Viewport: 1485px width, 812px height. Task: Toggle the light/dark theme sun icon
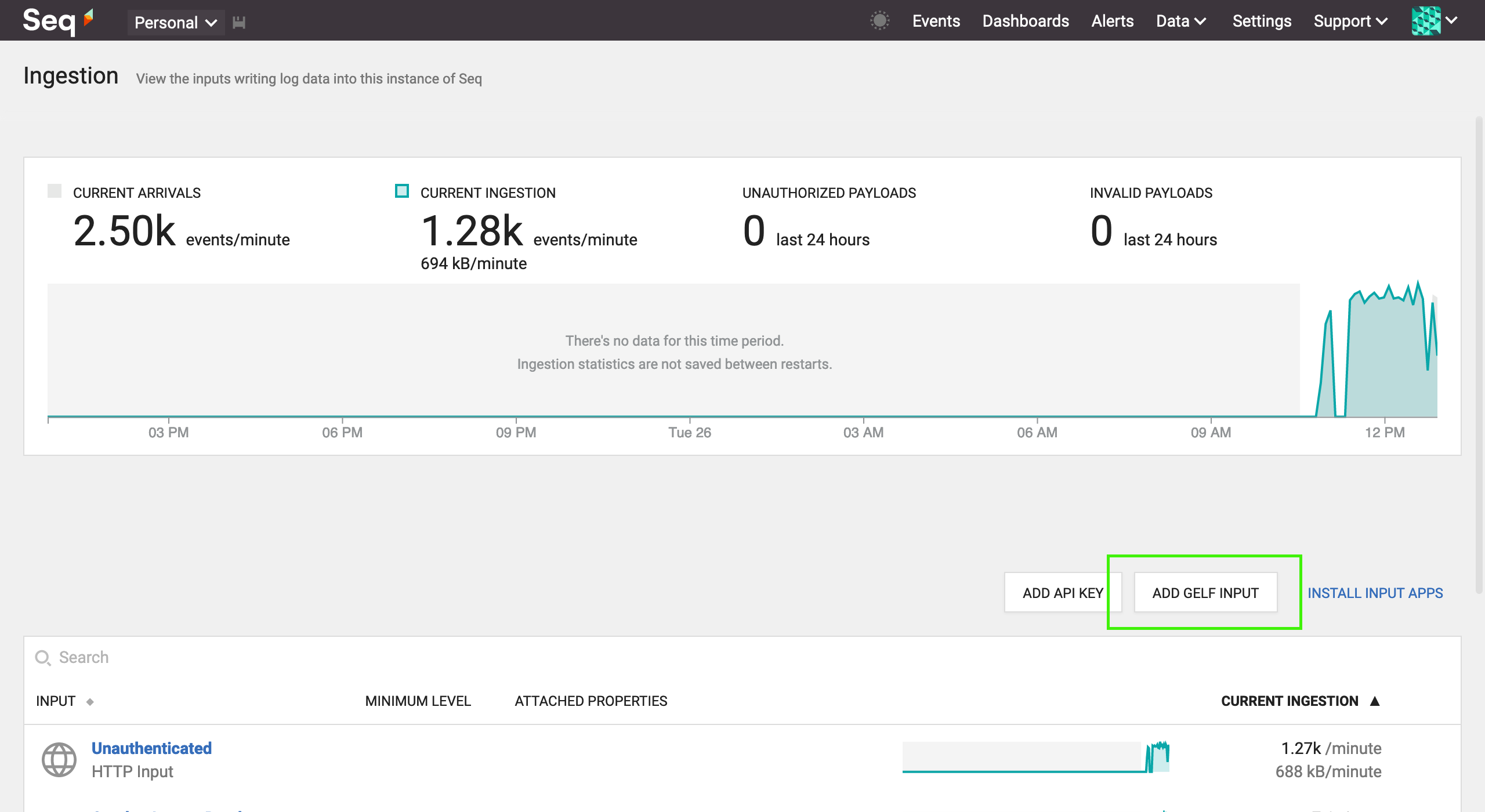click(879, 21)
